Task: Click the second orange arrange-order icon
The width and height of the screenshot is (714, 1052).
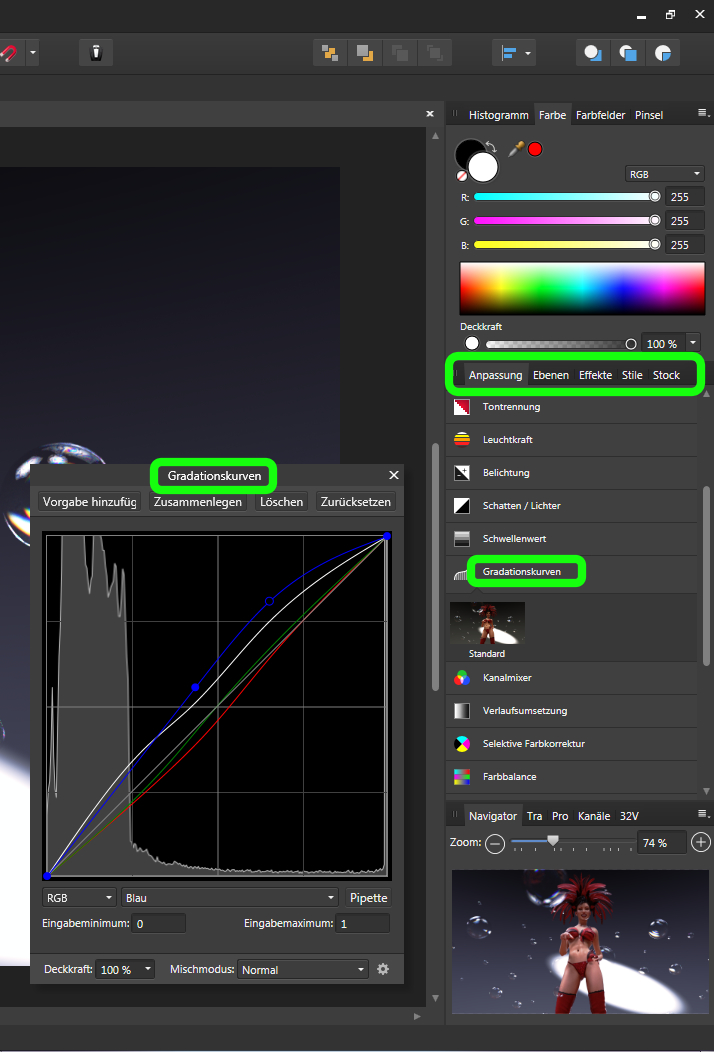Action: (365, 52)
